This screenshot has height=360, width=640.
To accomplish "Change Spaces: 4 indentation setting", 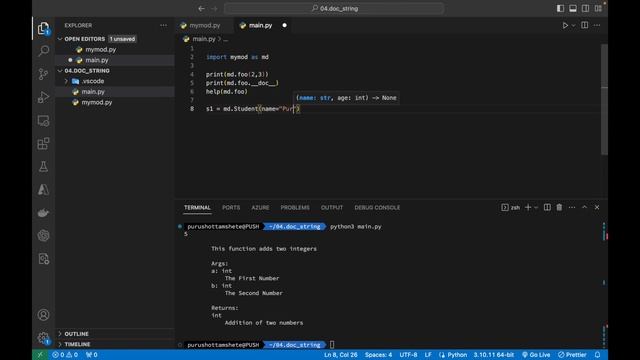I will coord(378,355).
